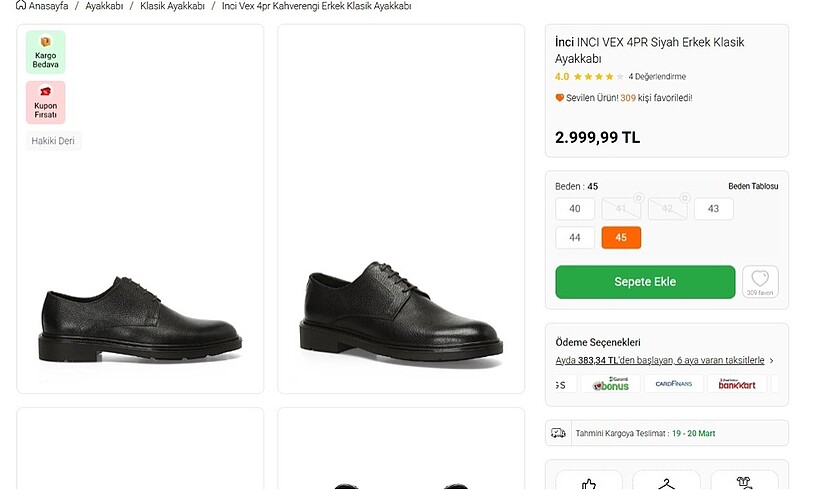Screen dimensions: 817x490
Task: Click the Kargo Bedava badge icon
Action: coord(45,44)
